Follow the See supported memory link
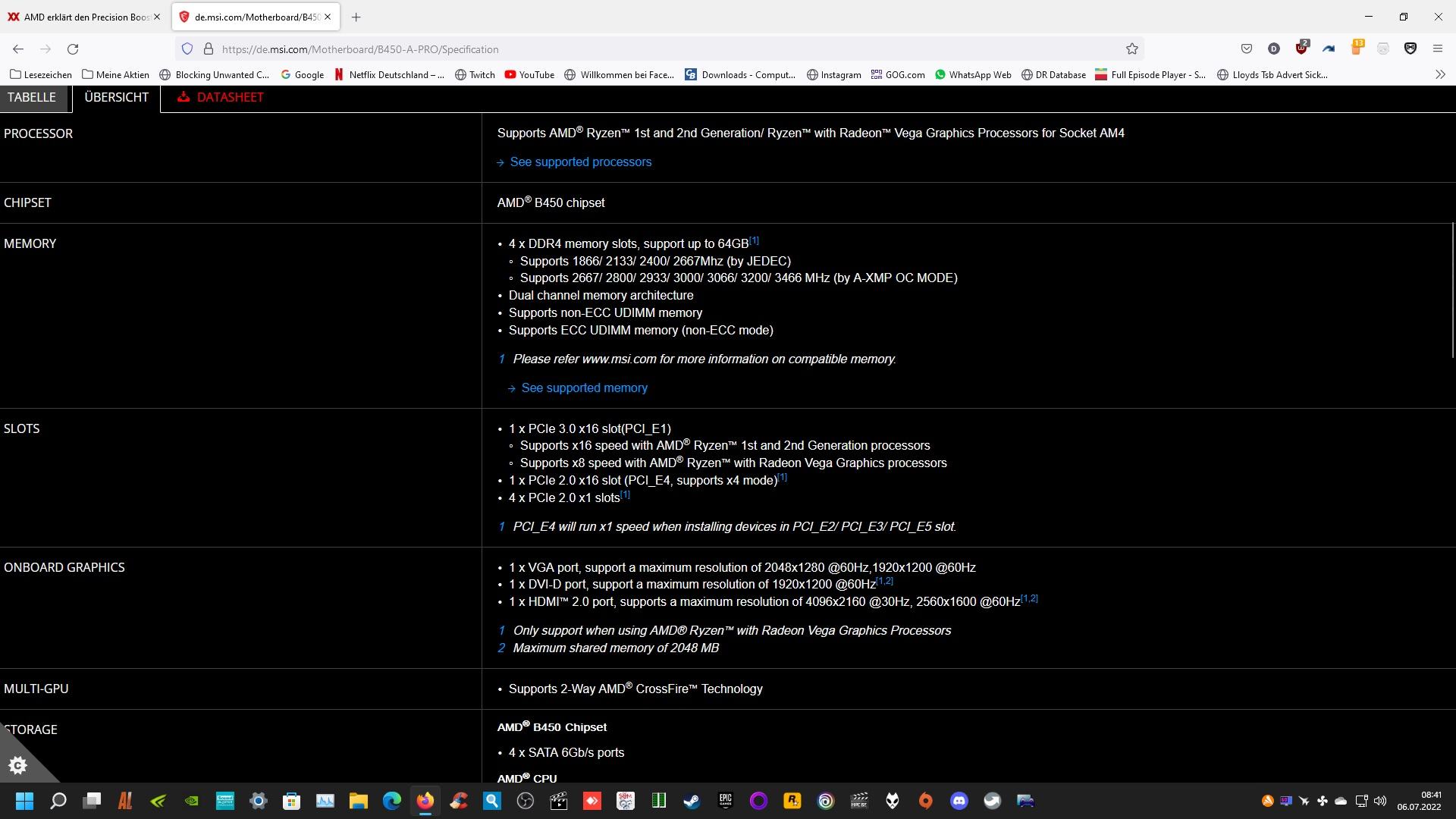This screenshot has height=819, width=1456. [584, 388]
